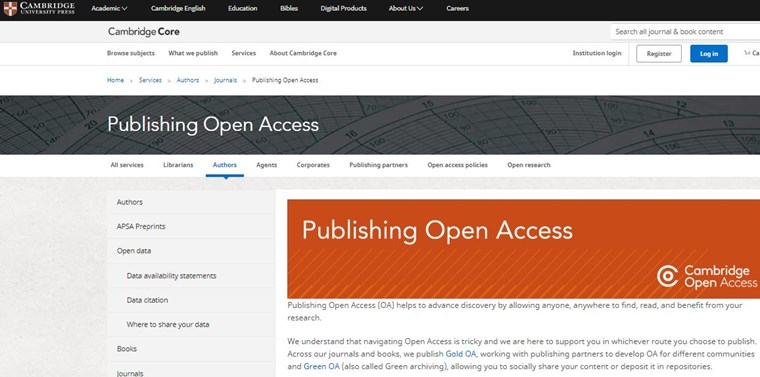
Task: Follow the Gold OA link
Action: pos(461,354)
